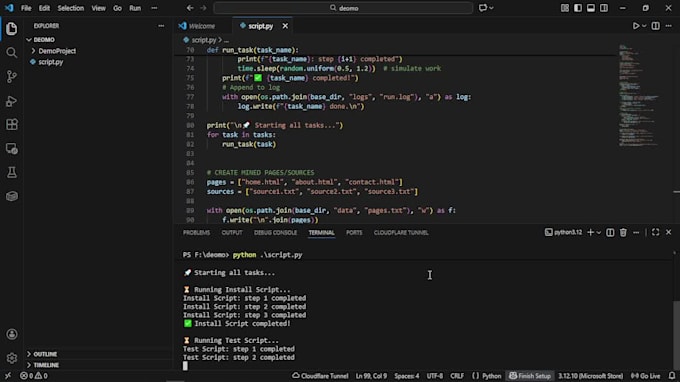Change encoding via UTF-8 status item
Viewport: 680px width, 382px height.
[x=435, y=376]
